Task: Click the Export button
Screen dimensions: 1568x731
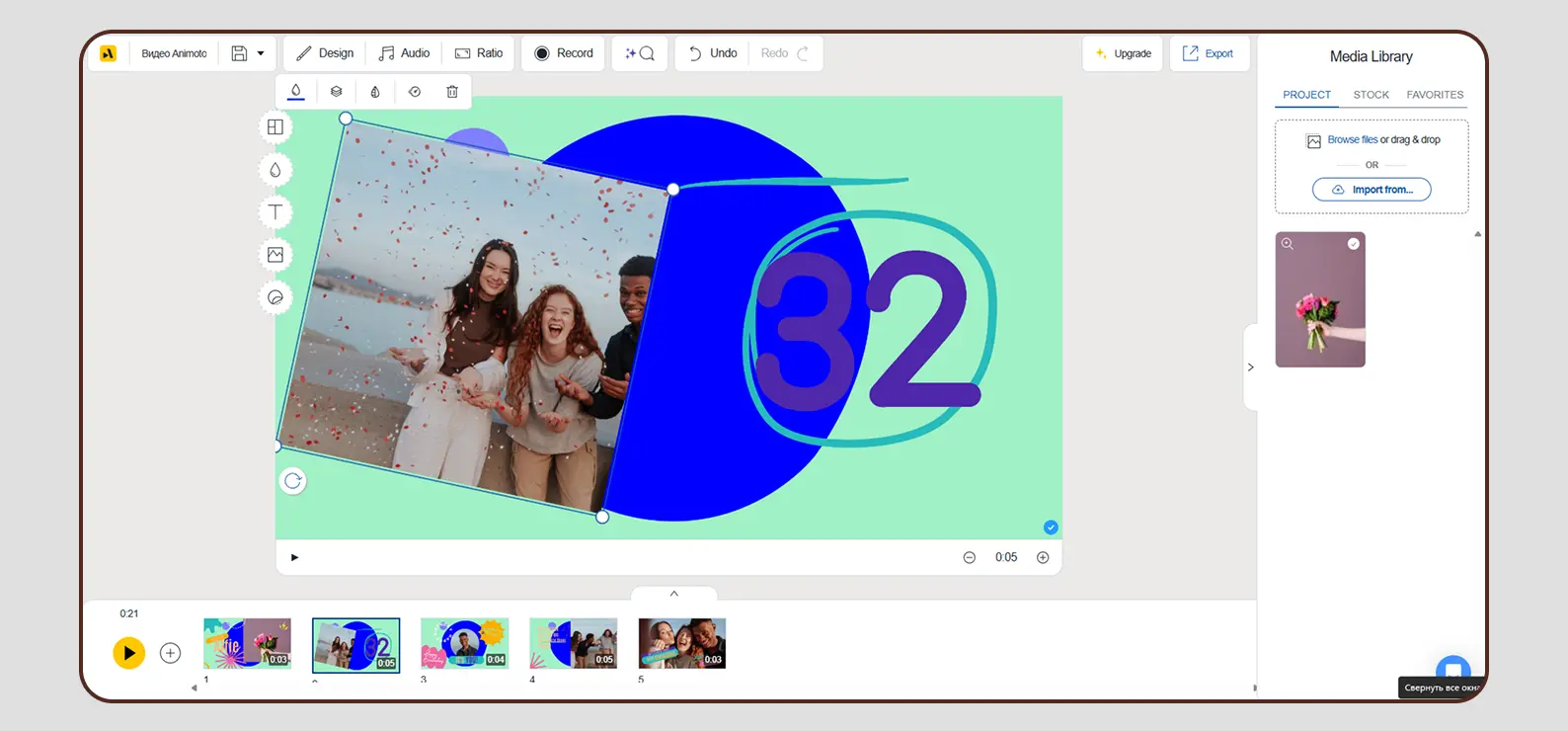Action: tap(1209, 53)
